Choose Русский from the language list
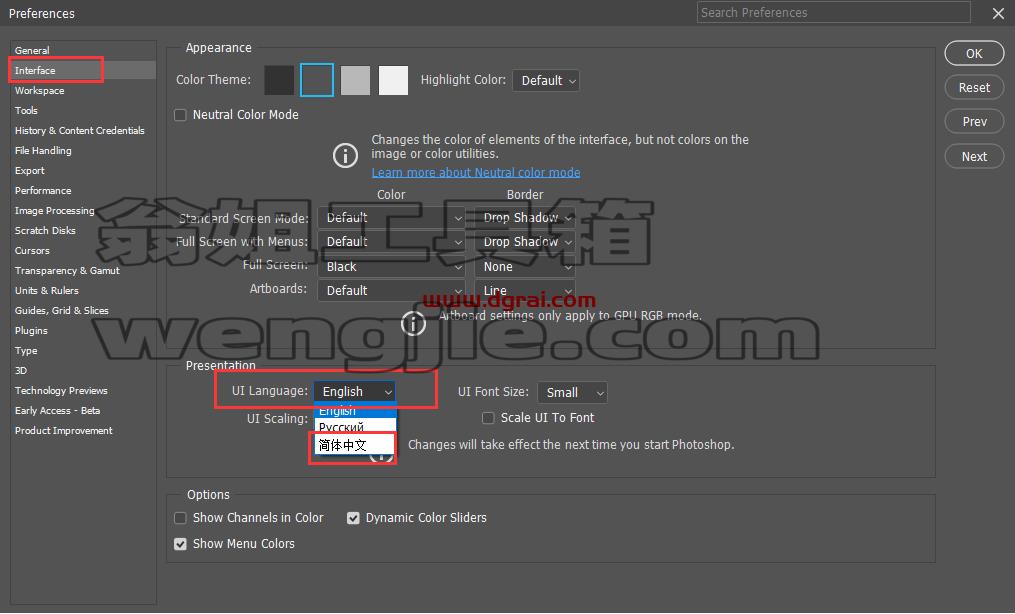Viewport: 1015px width, 614px height. (355, 427)
